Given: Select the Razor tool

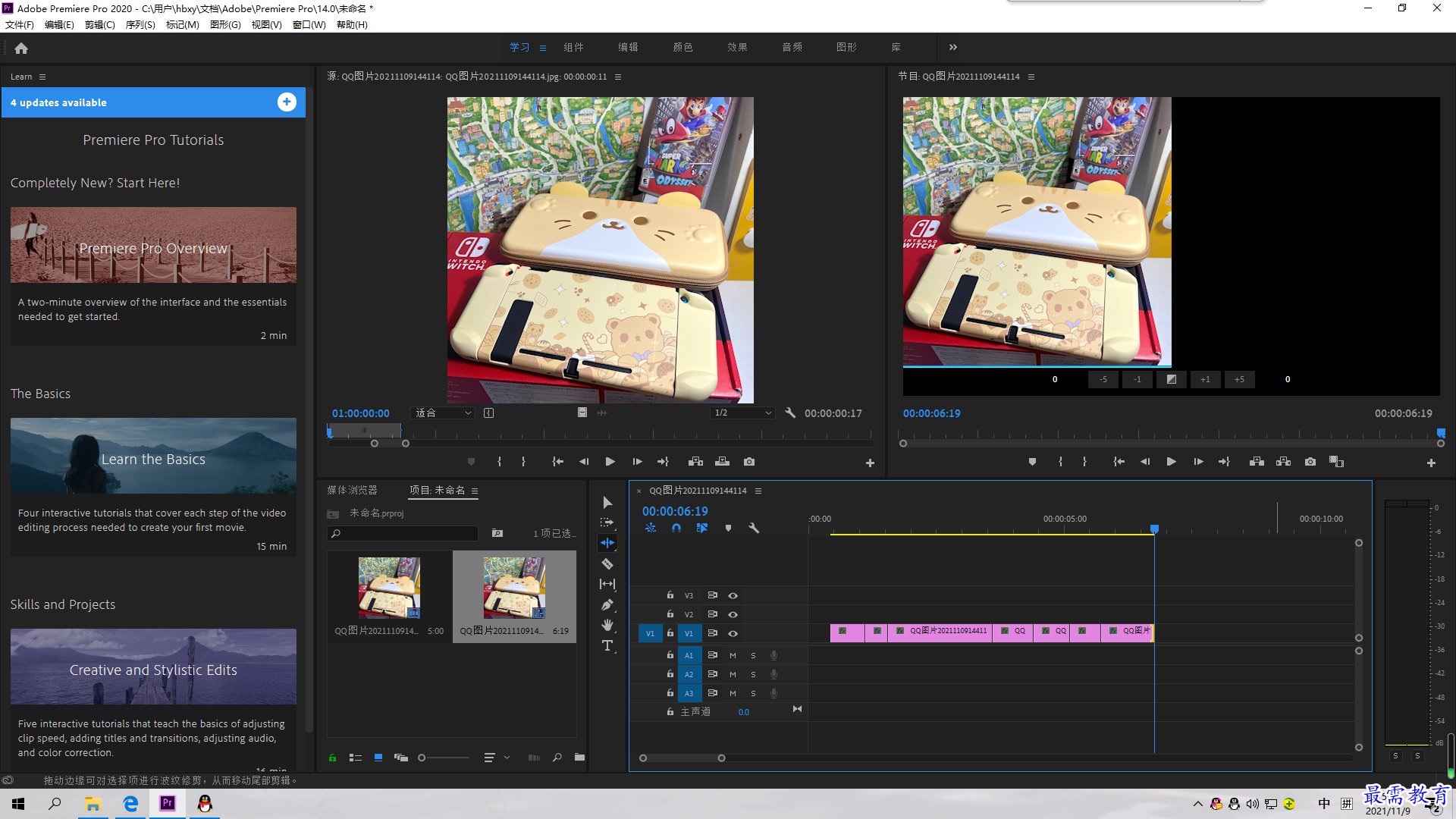Looking at the screenshot, I should click(x=607, y=563).
